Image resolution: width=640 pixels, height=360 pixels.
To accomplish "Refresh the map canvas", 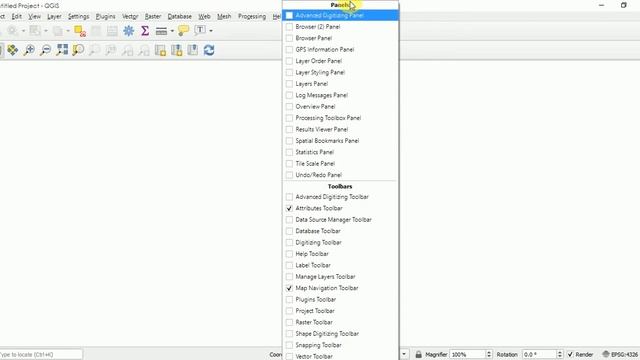I will point(209,50).
